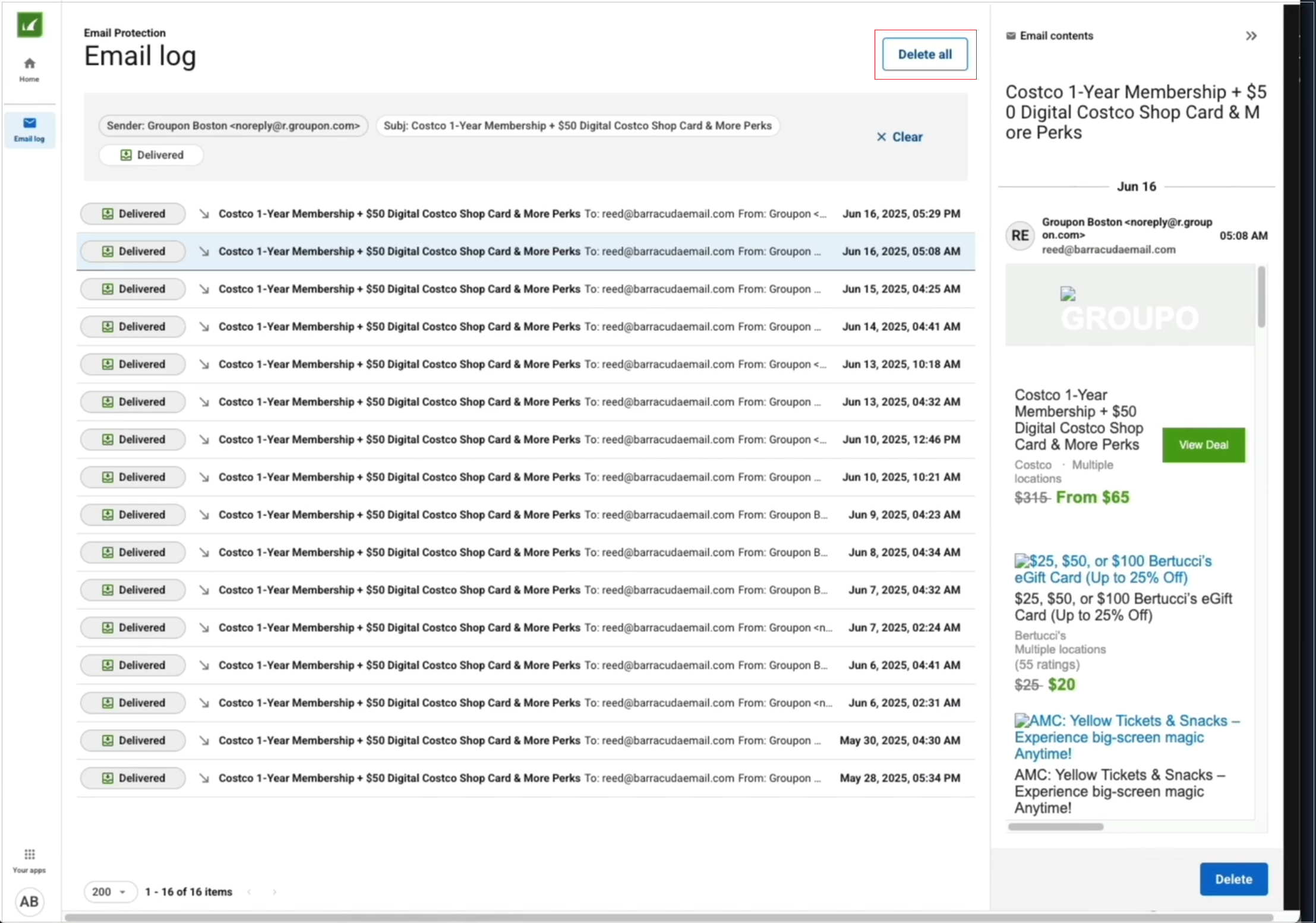The image size is (1316, 923).
Task: Click the Barracuda logo icon
Action: pos(30,25)
